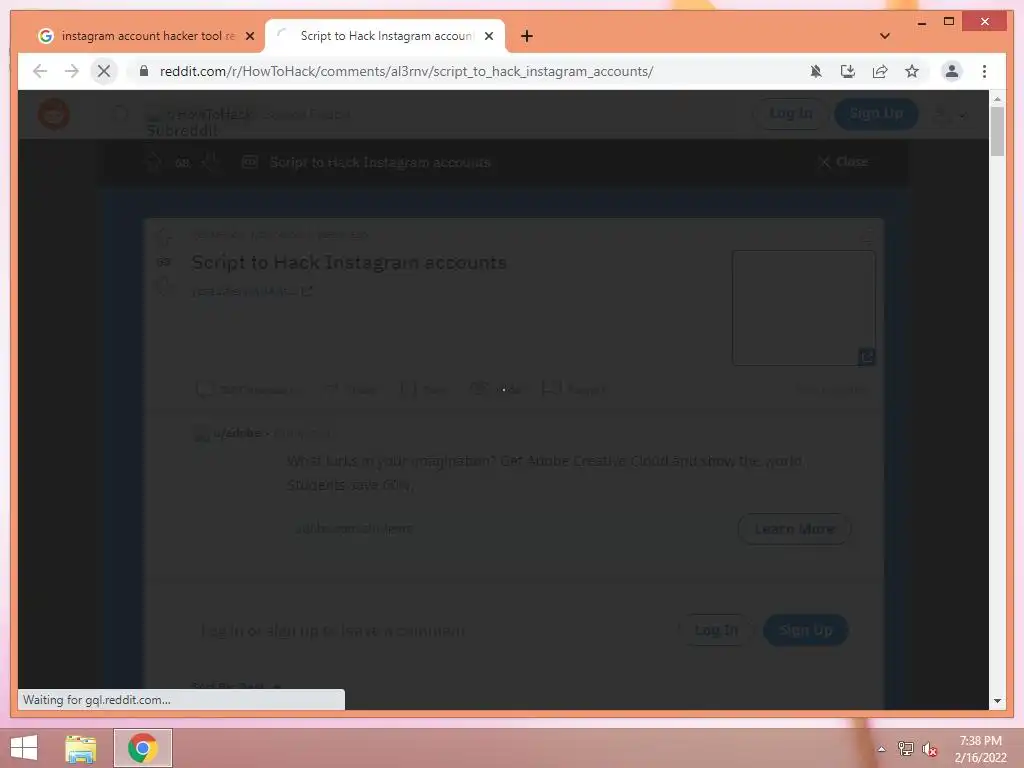The height and width of the screenshot is (768, 1024).
Task: Downvote the post in the overlay bar
Action: point(211,162)
